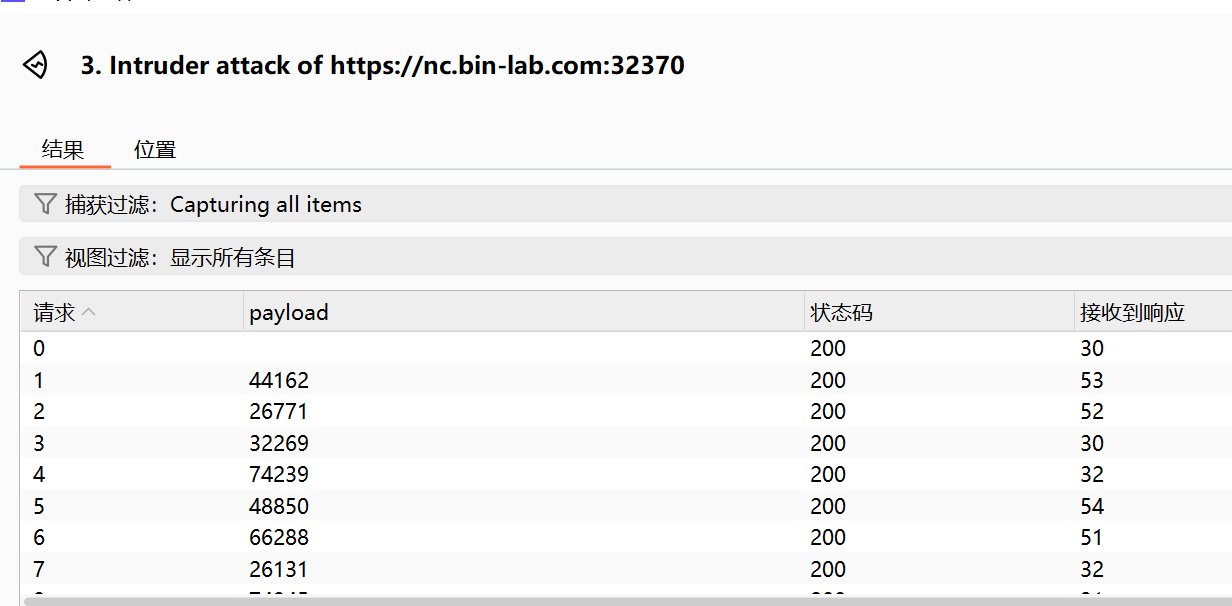Click the 请求 column header

[x=54, y=313]
